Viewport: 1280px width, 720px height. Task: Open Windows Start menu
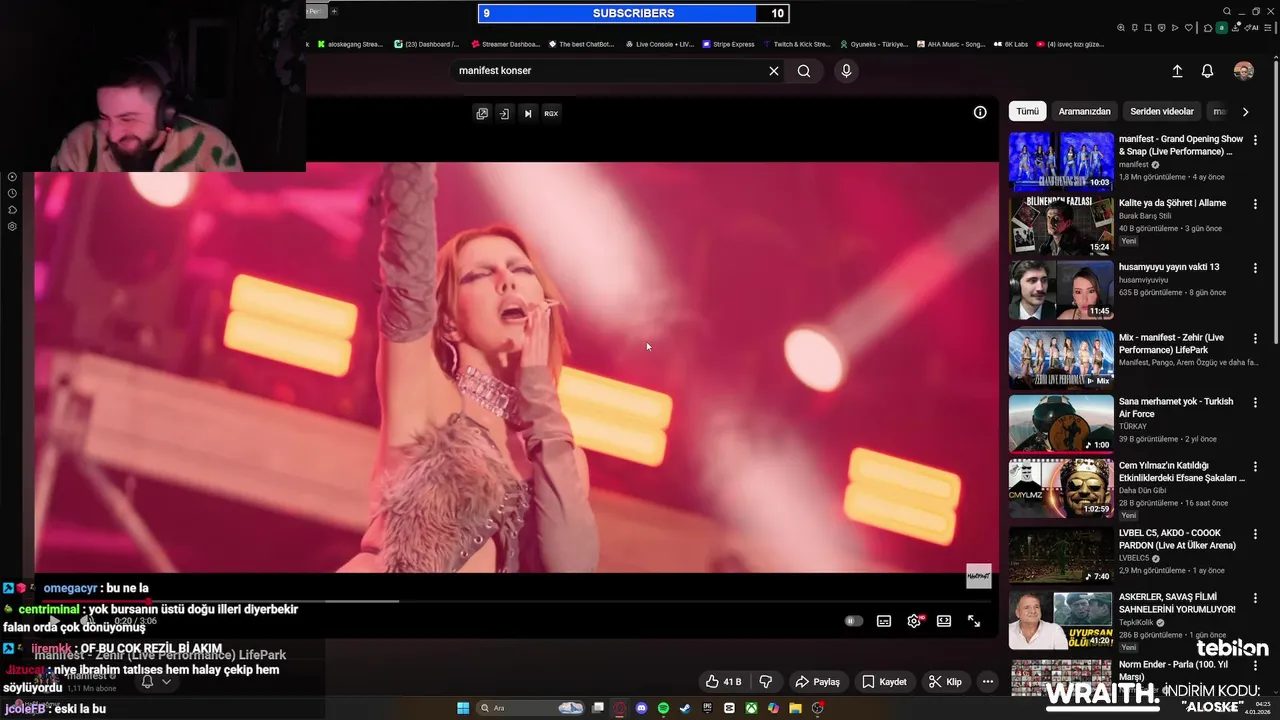point(463,708)
